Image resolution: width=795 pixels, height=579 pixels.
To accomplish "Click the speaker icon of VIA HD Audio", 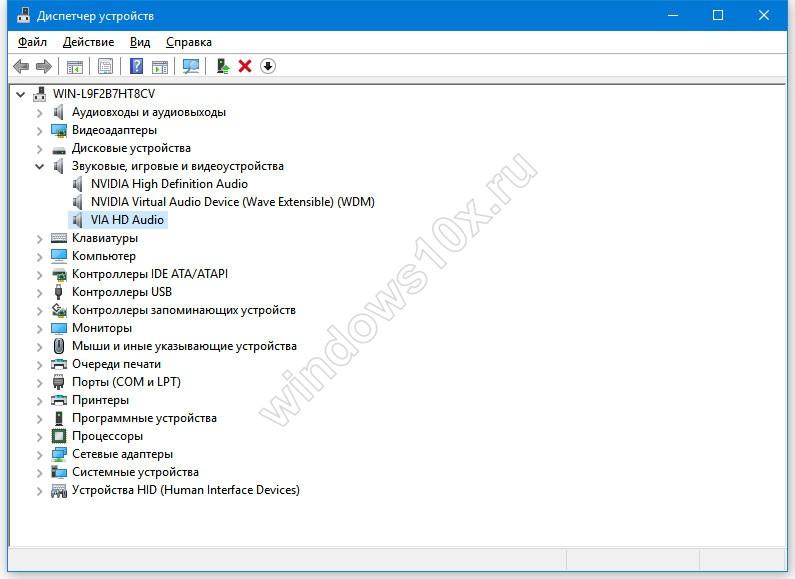I will click(78, 220).
